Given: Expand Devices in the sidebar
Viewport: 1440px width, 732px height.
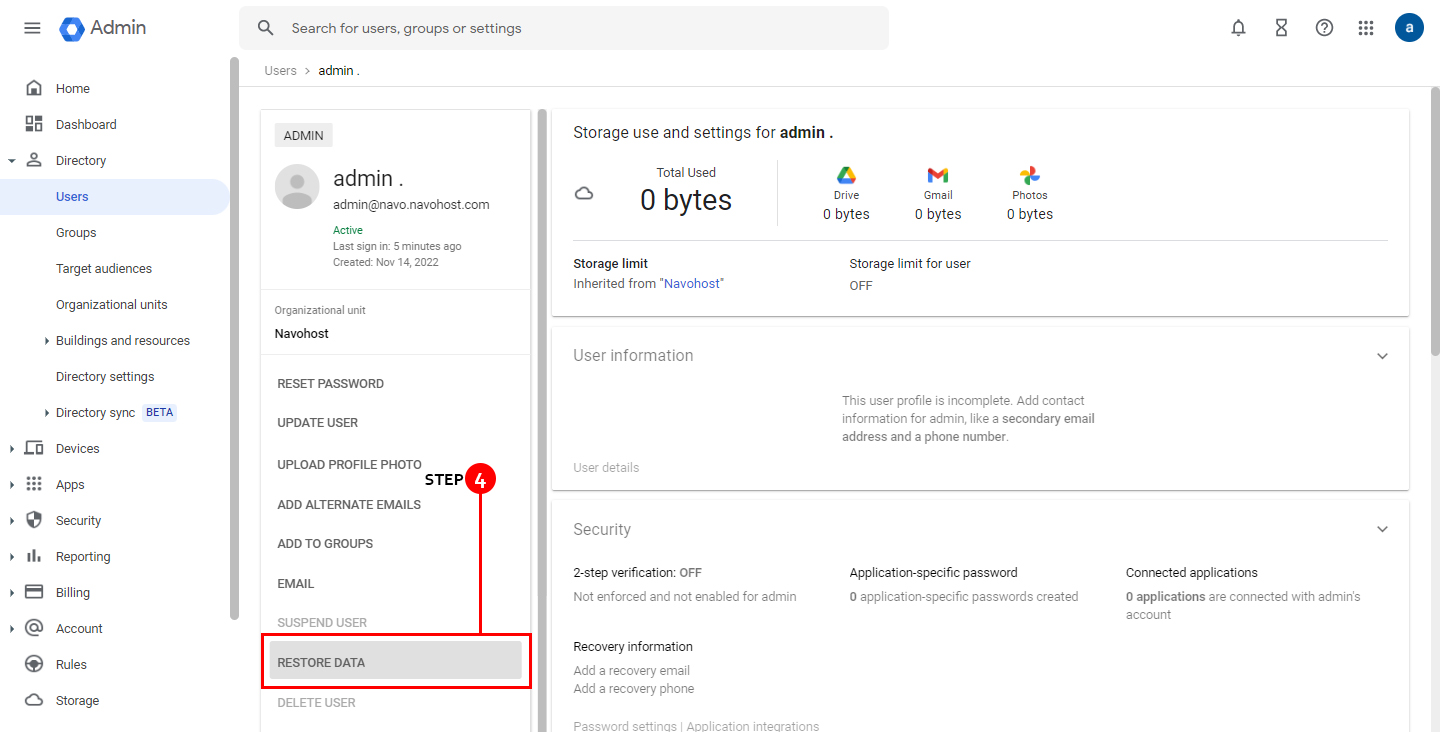Looking at the screenshot, I should 11,449.
